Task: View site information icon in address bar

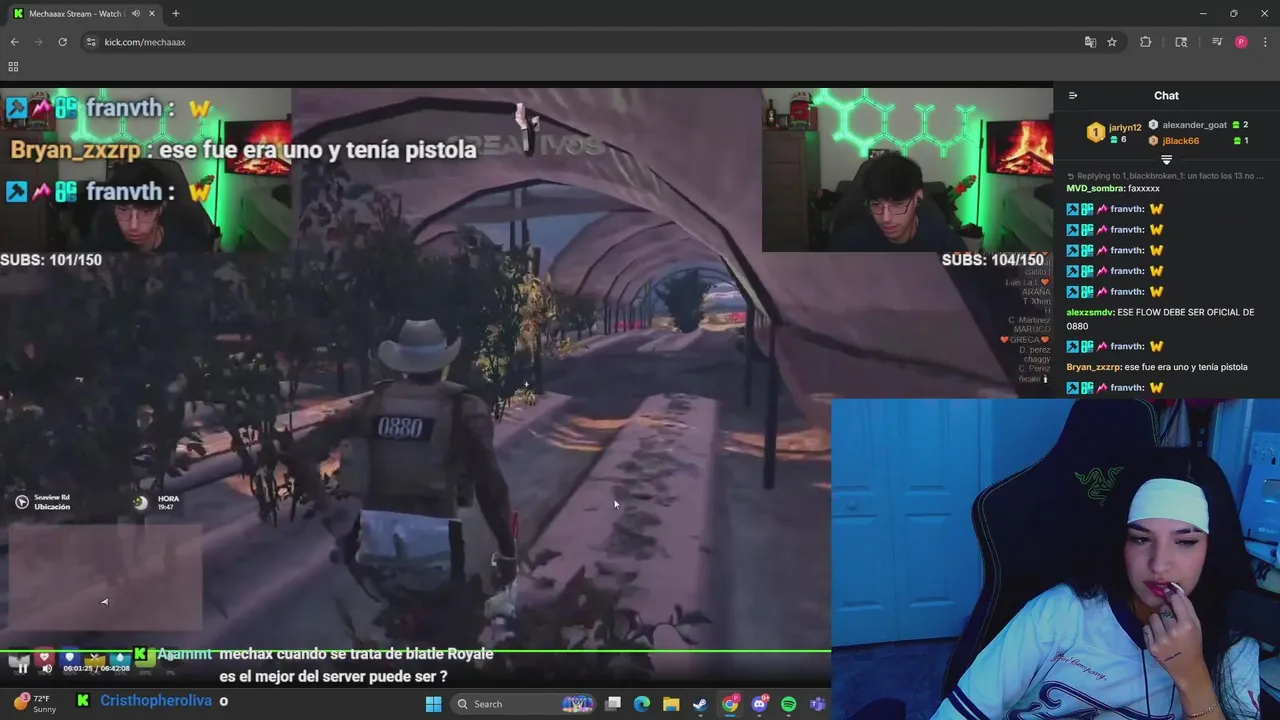Action: (x=91, y=42)
